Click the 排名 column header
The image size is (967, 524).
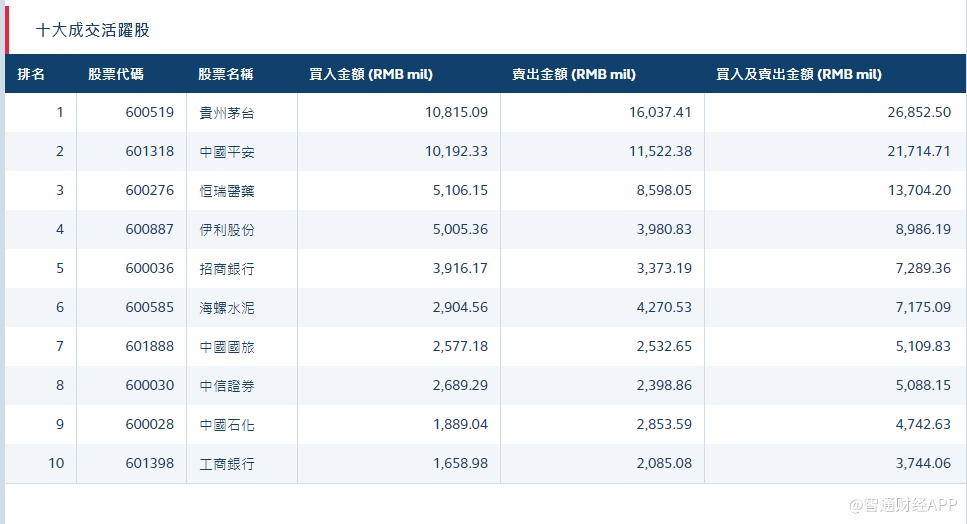tap(31, 75)
